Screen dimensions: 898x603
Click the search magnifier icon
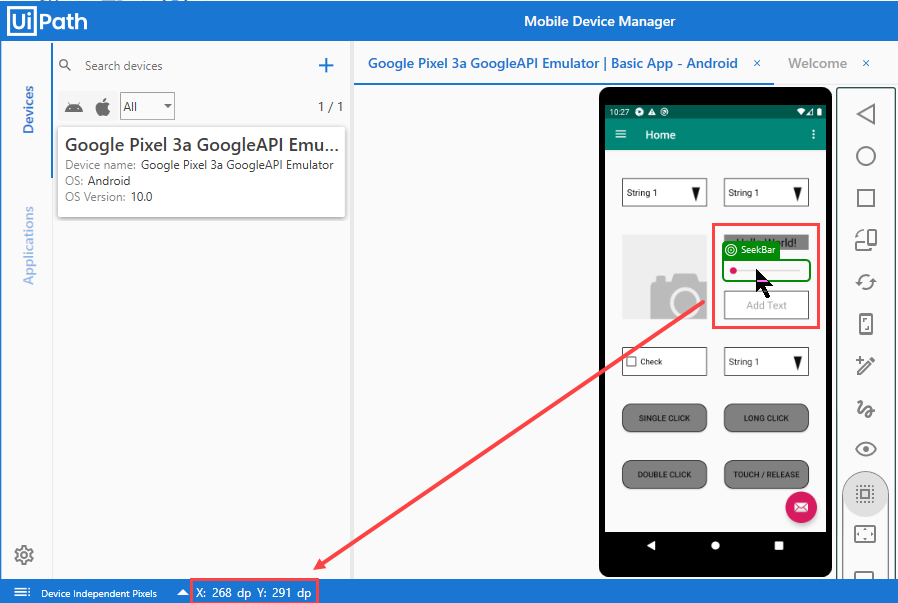tap(65, 65)
